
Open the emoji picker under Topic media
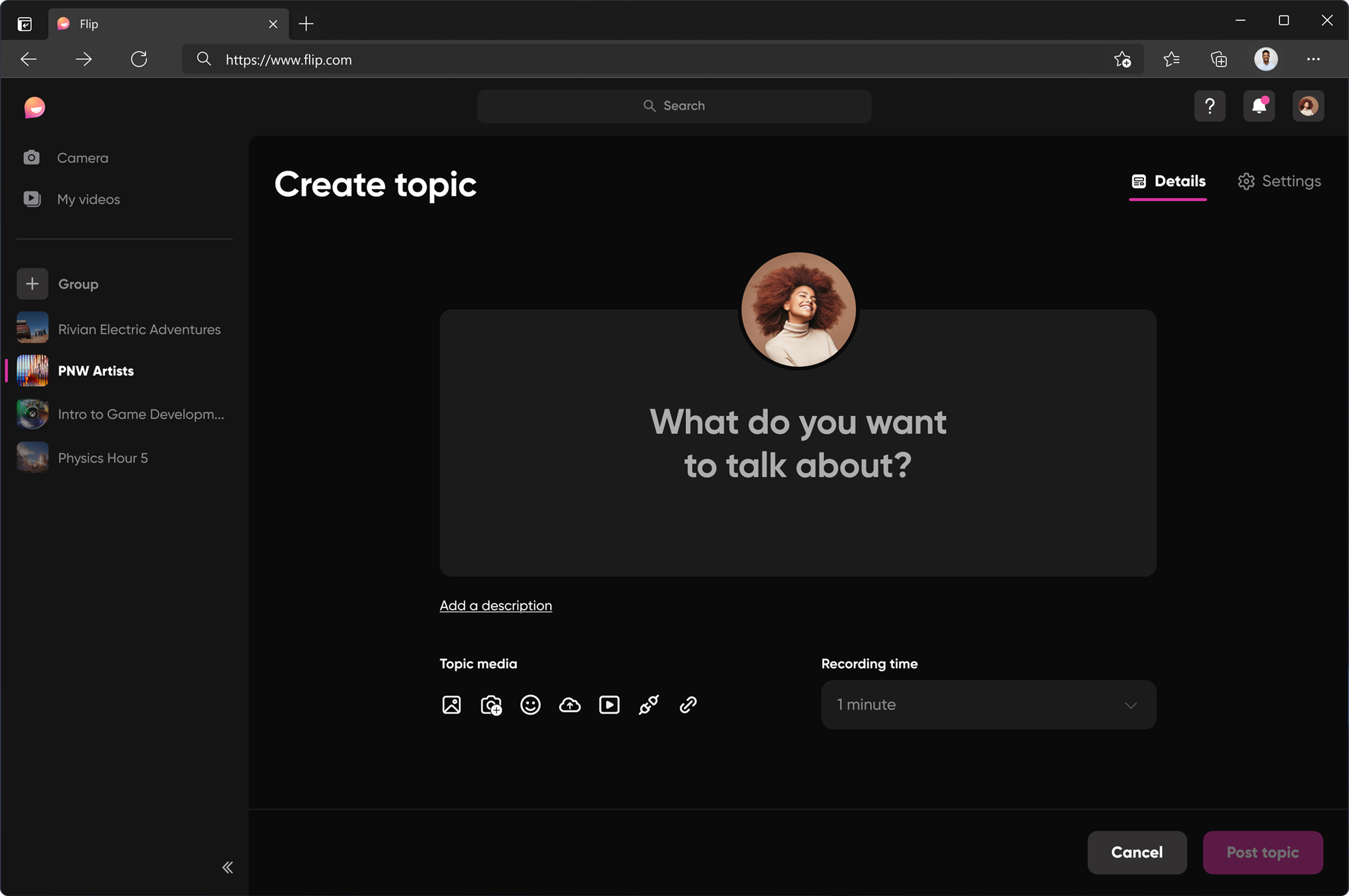[x=530, y=705]
